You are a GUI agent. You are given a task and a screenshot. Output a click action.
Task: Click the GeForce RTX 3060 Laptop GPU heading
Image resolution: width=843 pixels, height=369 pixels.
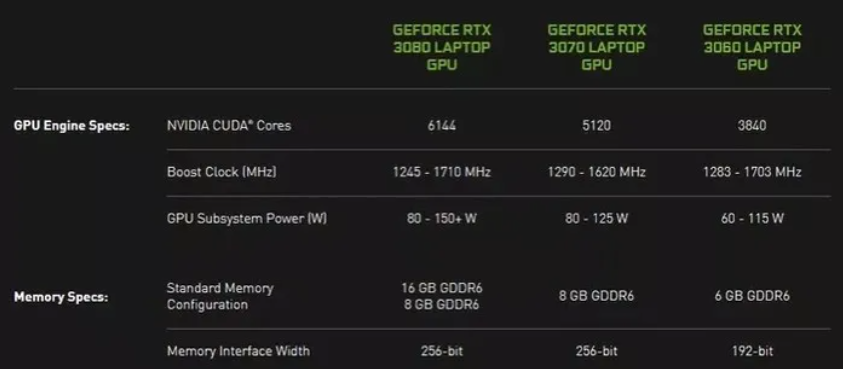click(x=752, y=47)
